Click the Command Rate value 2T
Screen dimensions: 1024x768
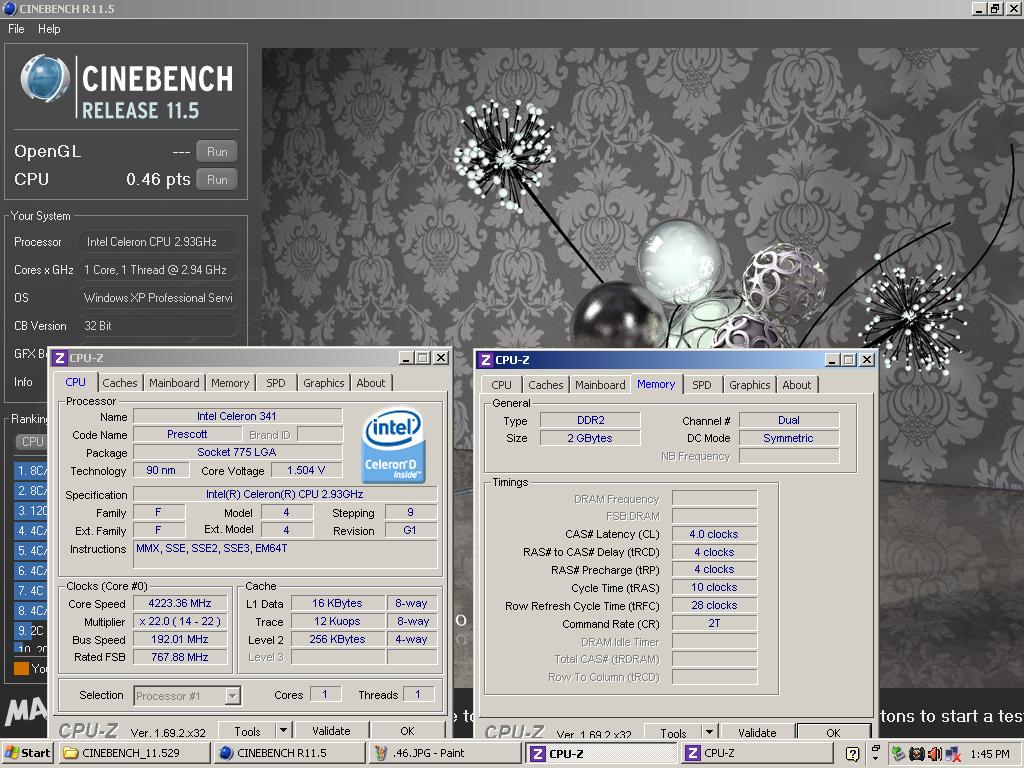click(714, 623)
